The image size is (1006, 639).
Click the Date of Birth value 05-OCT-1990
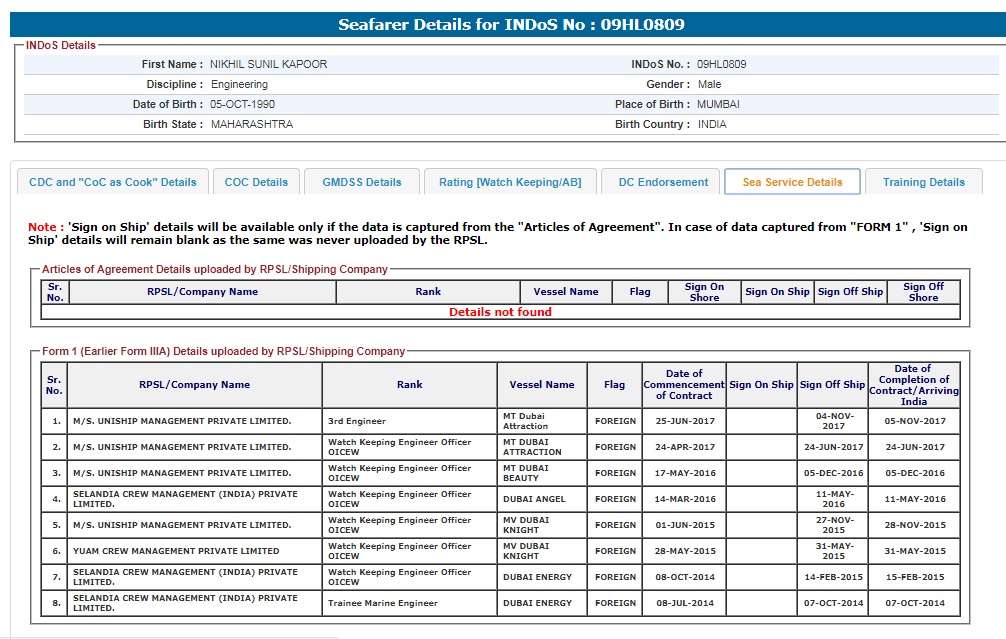tap(242, 104)
